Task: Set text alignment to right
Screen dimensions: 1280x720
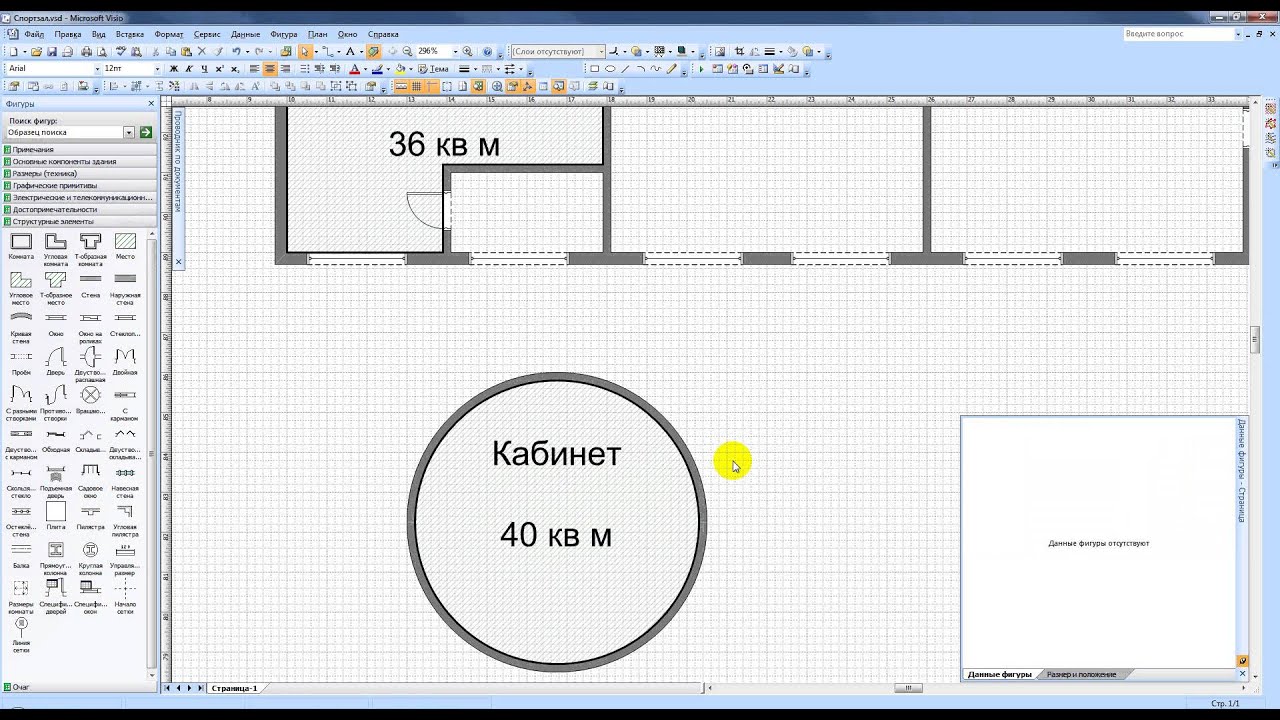Action: [x=285, y=69]
